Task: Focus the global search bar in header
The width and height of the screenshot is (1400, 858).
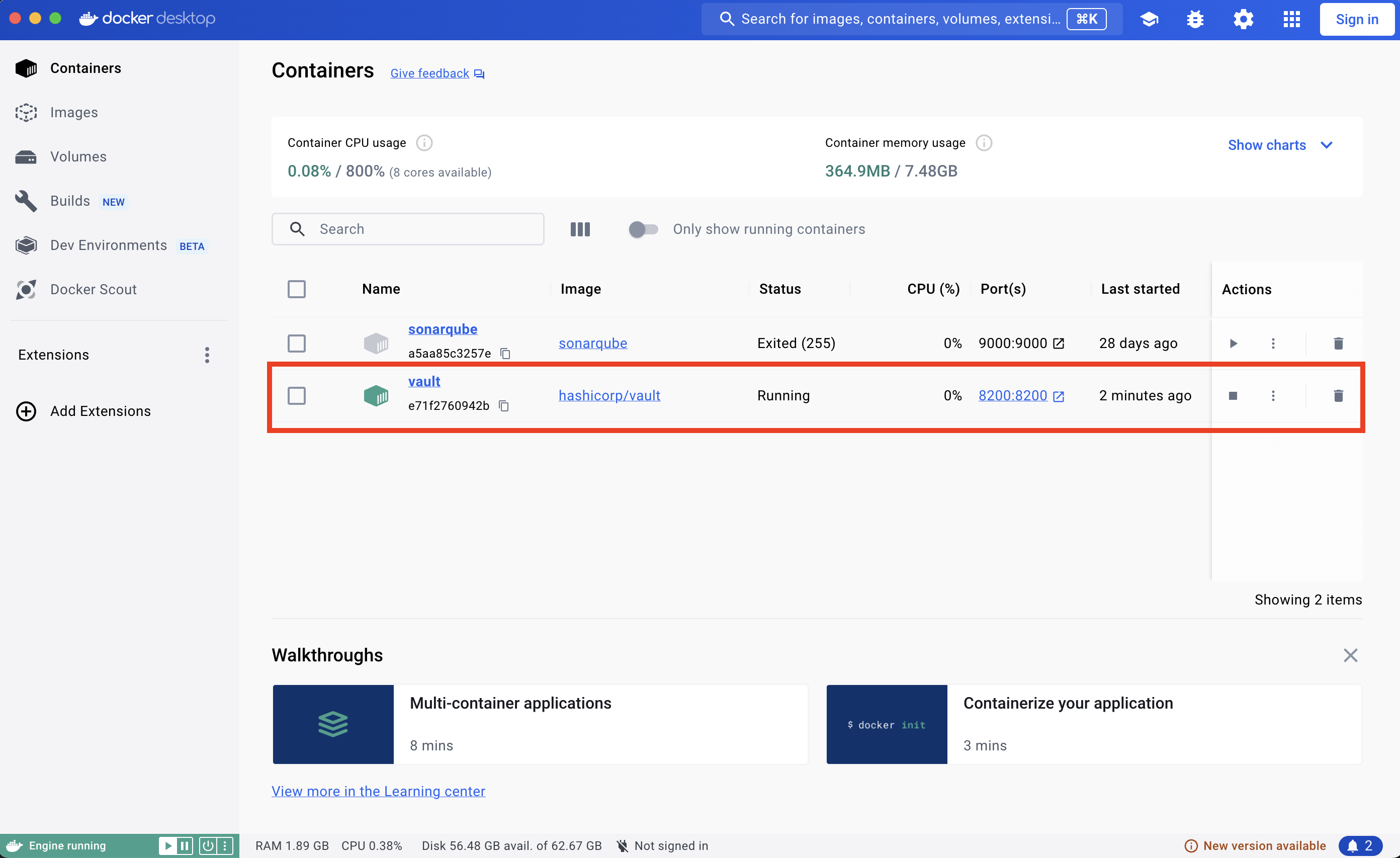Action: pyautogui.click(x=911, y=19)
